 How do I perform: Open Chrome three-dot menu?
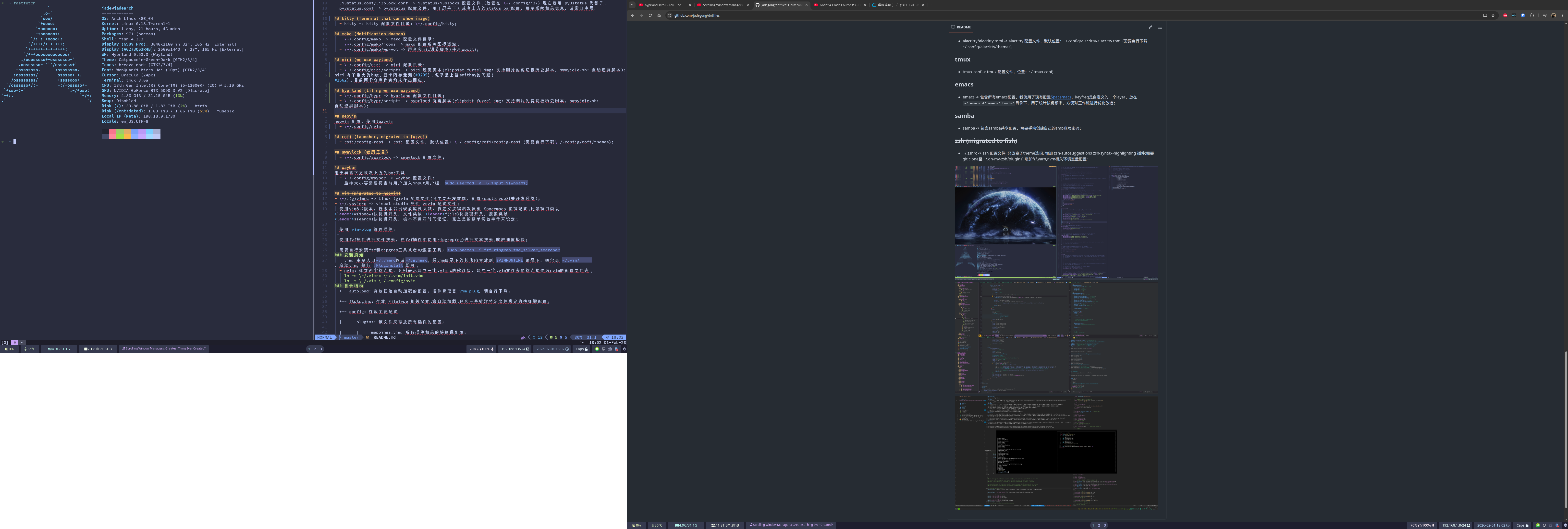pyautogui.click(x=1563, y=15)
